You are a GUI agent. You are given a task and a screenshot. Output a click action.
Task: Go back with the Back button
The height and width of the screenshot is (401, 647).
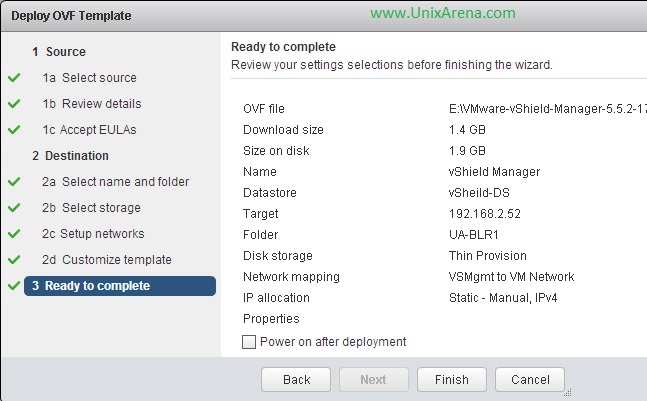pyautogui.click(x=296, y=380)
